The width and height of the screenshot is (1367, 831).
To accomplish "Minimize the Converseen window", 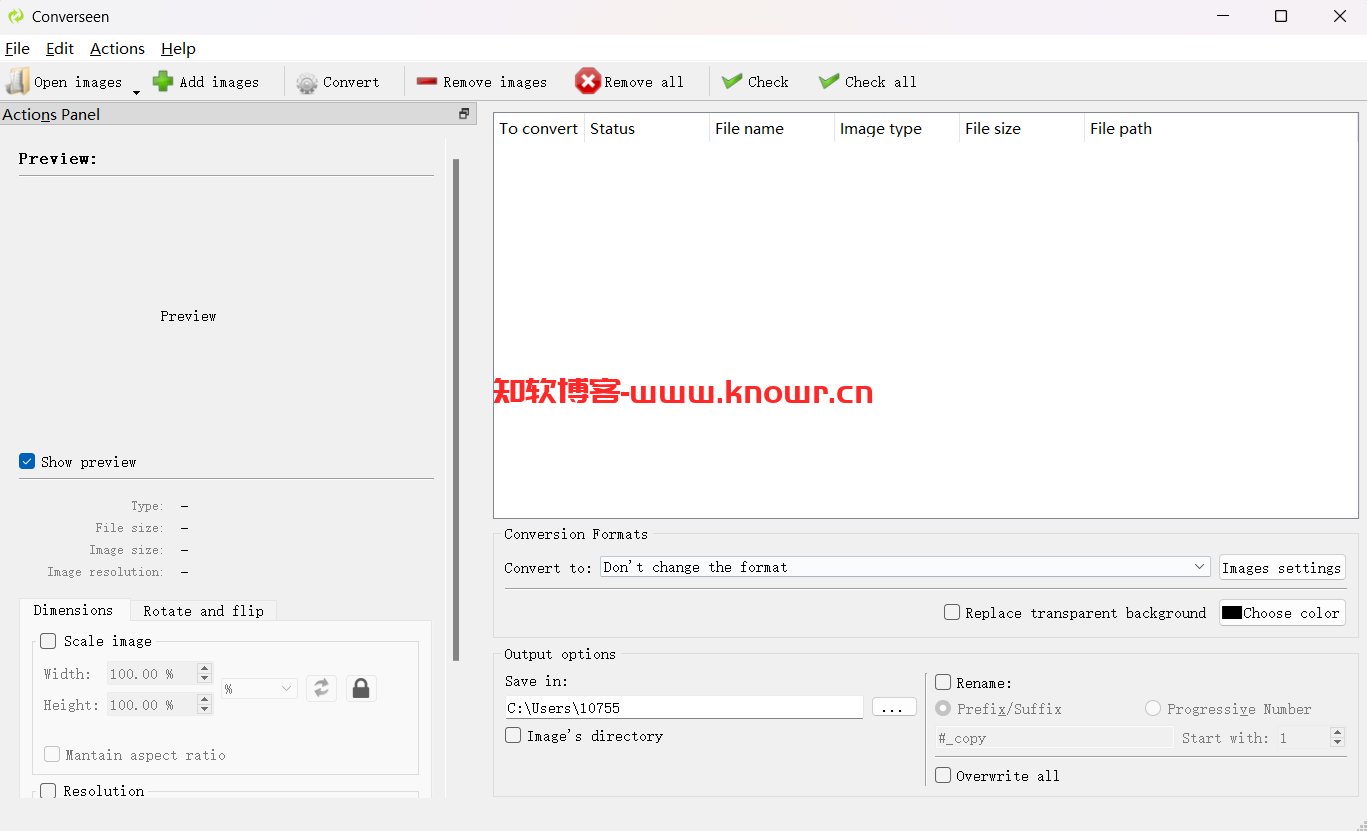I will point(1224,16).
